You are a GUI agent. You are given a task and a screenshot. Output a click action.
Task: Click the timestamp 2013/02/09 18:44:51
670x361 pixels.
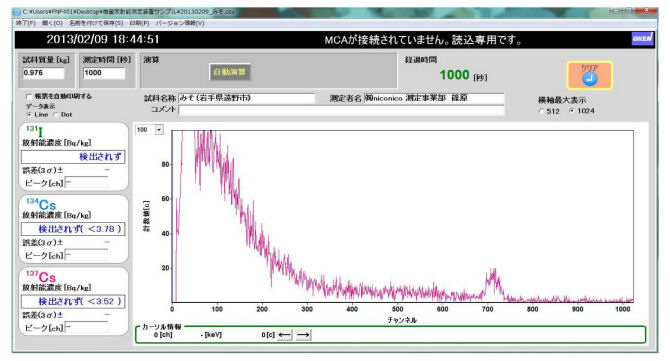pyautogui.click(x=103, y=39)
